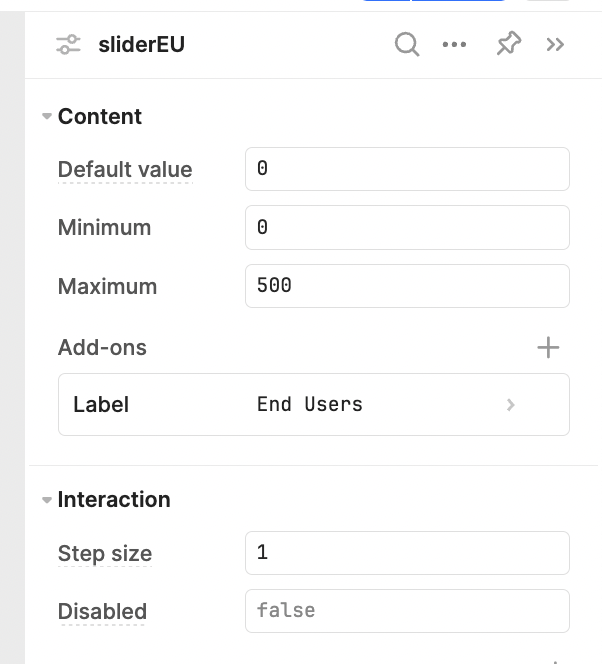Collapse the Interaction section triangle
This screenshot has width=602, height=664.
coord(47,500)
